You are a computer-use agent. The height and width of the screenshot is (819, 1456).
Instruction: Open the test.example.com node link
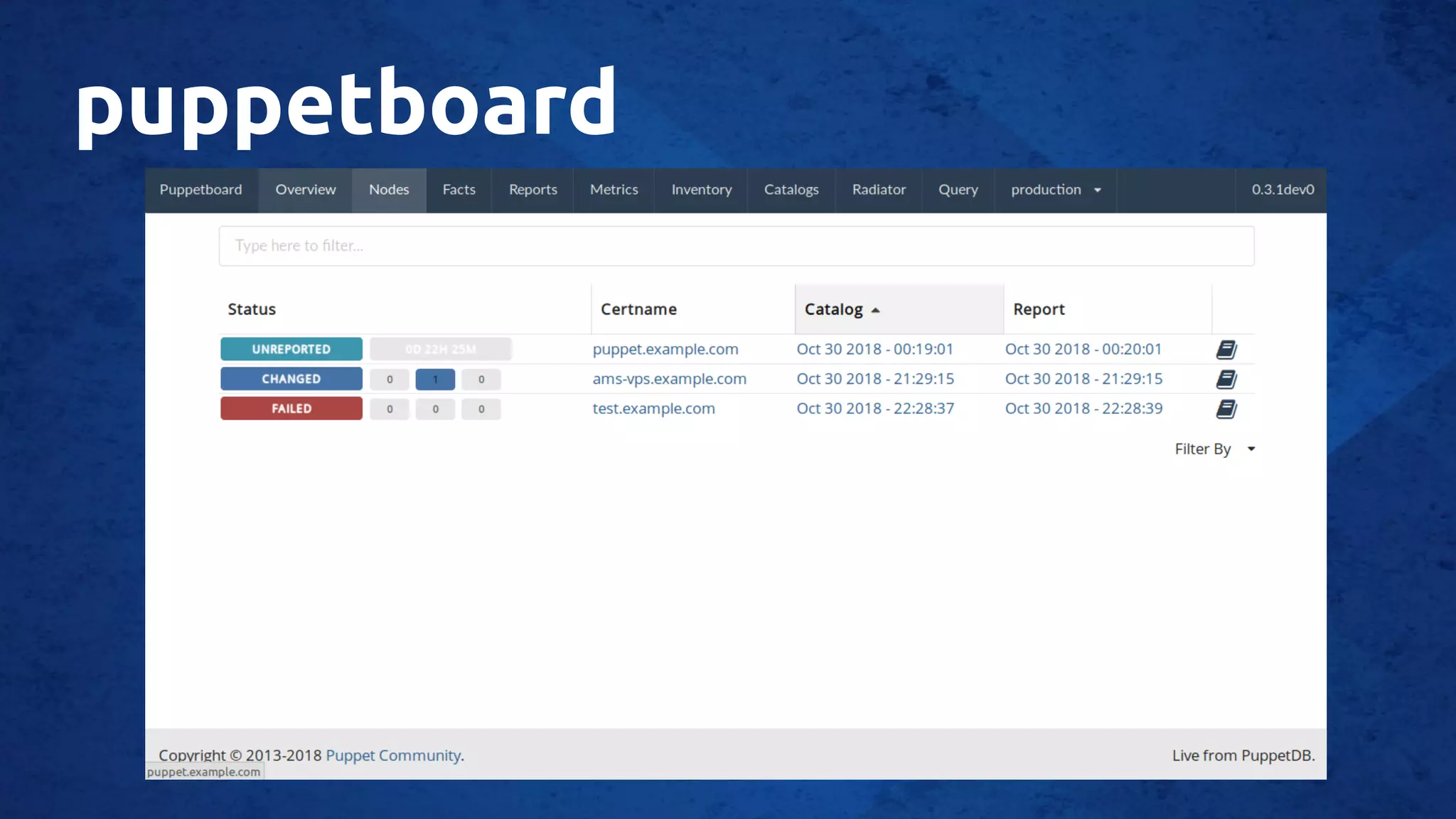coord(654,409)
